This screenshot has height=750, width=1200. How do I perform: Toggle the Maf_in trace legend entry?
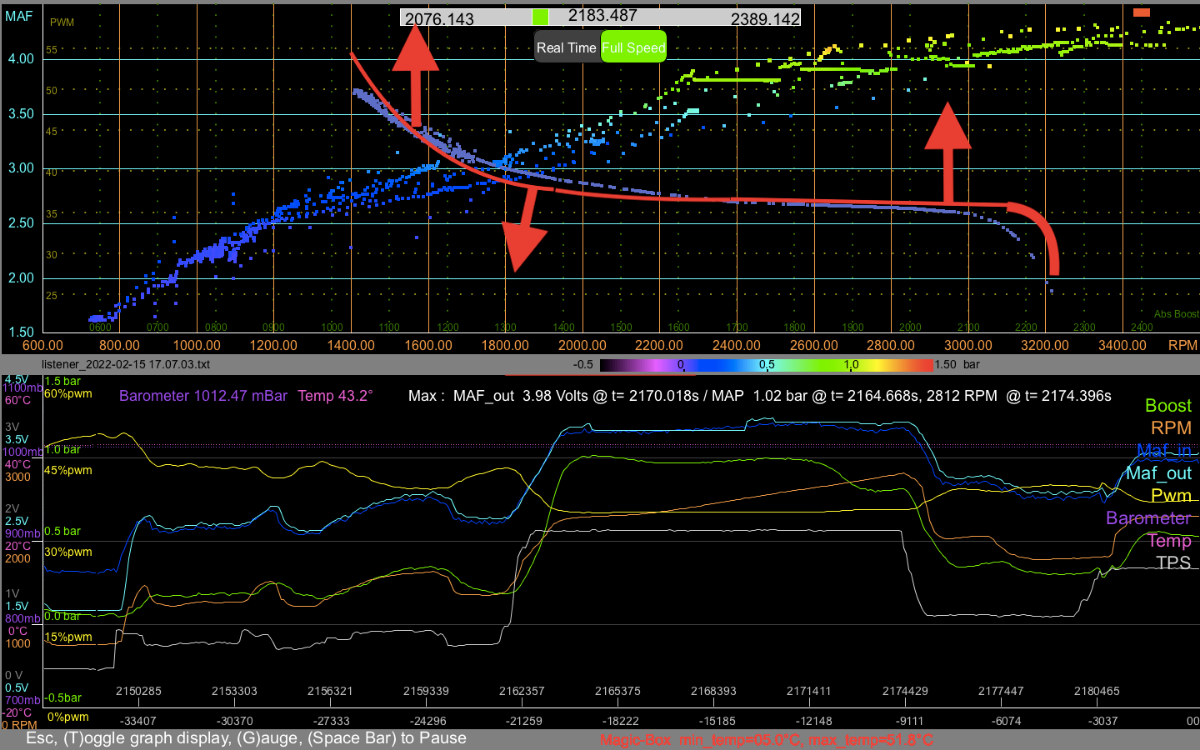tap(1164, 451)
